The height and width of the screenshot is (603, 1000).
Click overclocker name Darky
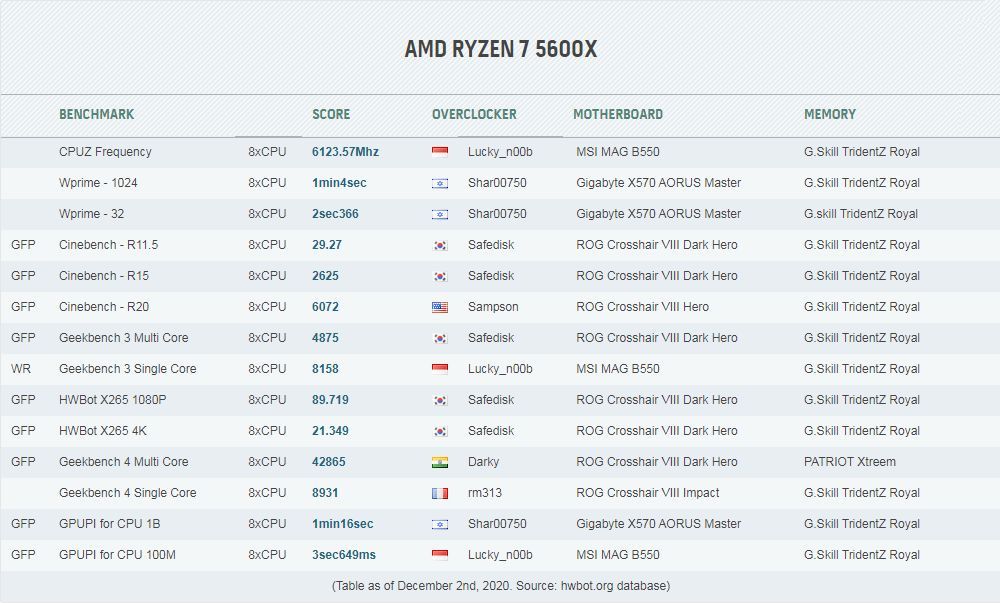pyautogui.click(x=483, y=461)
